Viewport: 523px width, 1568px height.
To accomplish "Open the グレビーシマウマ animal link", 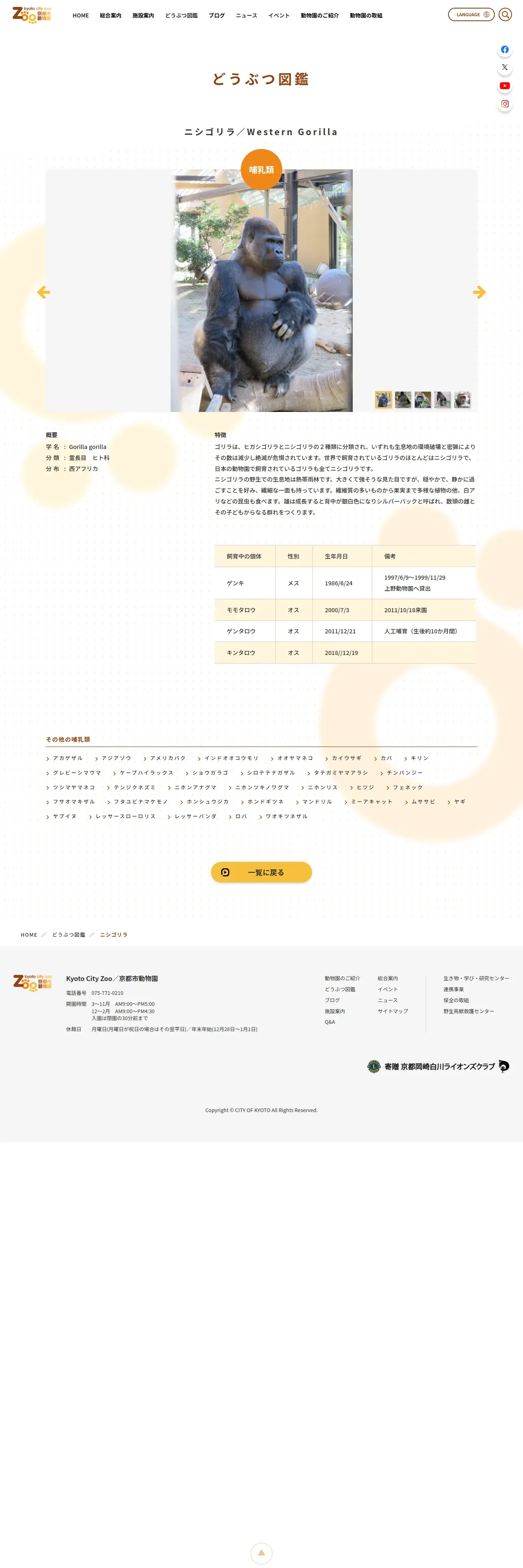I will [x=74, y=773].
